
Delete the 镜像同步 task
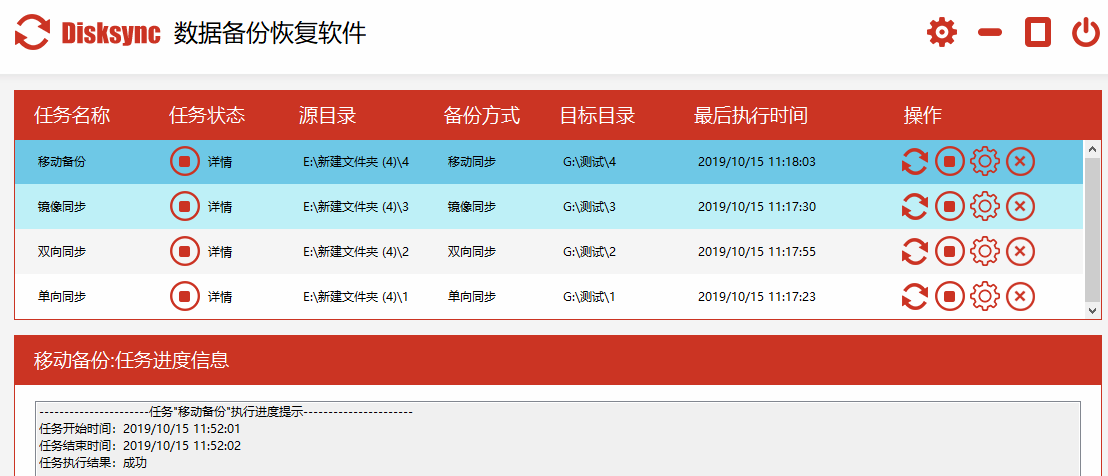1020,207
